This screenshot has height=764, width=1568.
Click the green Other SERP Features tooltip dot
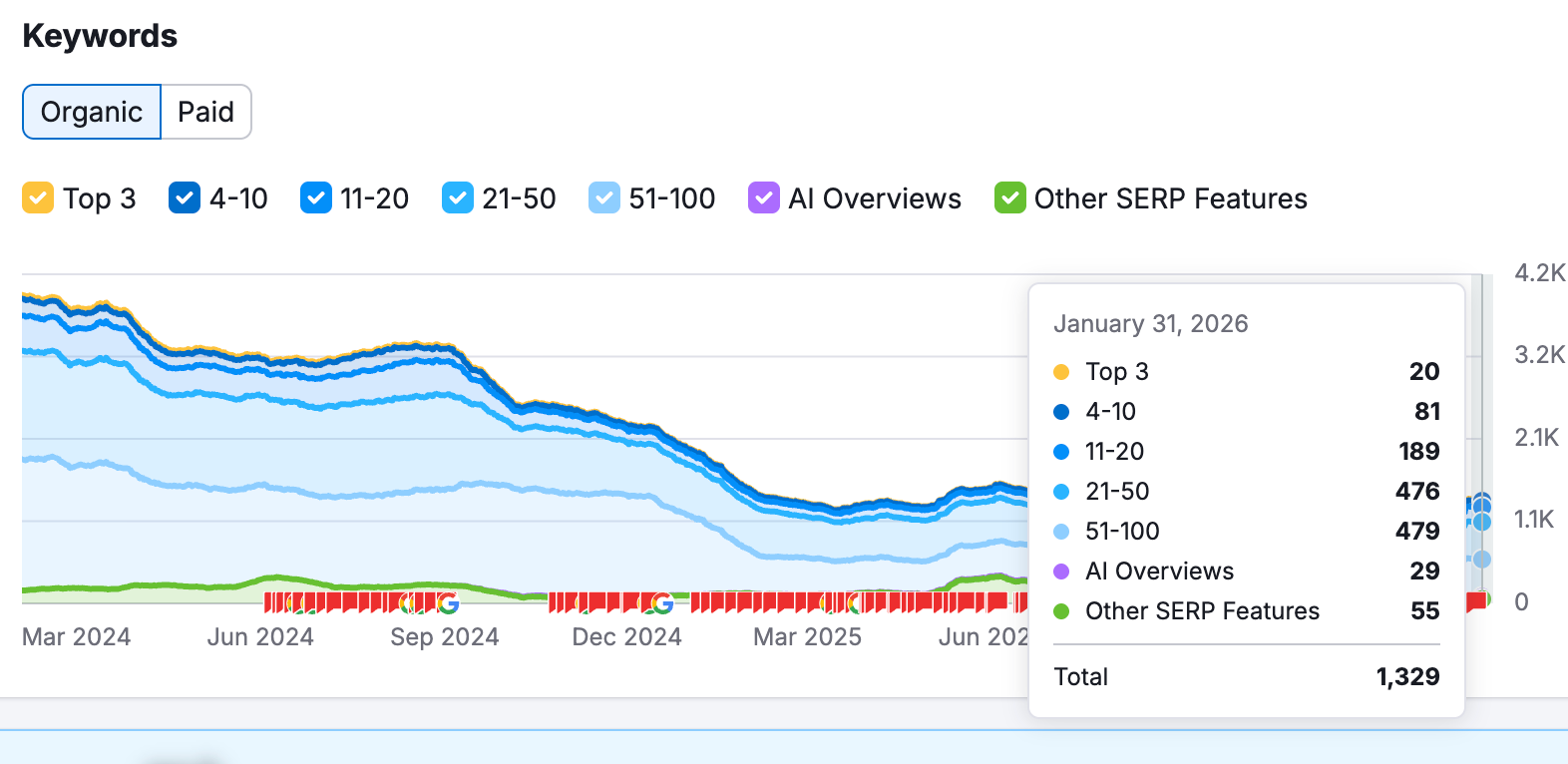click(1061, 611)
